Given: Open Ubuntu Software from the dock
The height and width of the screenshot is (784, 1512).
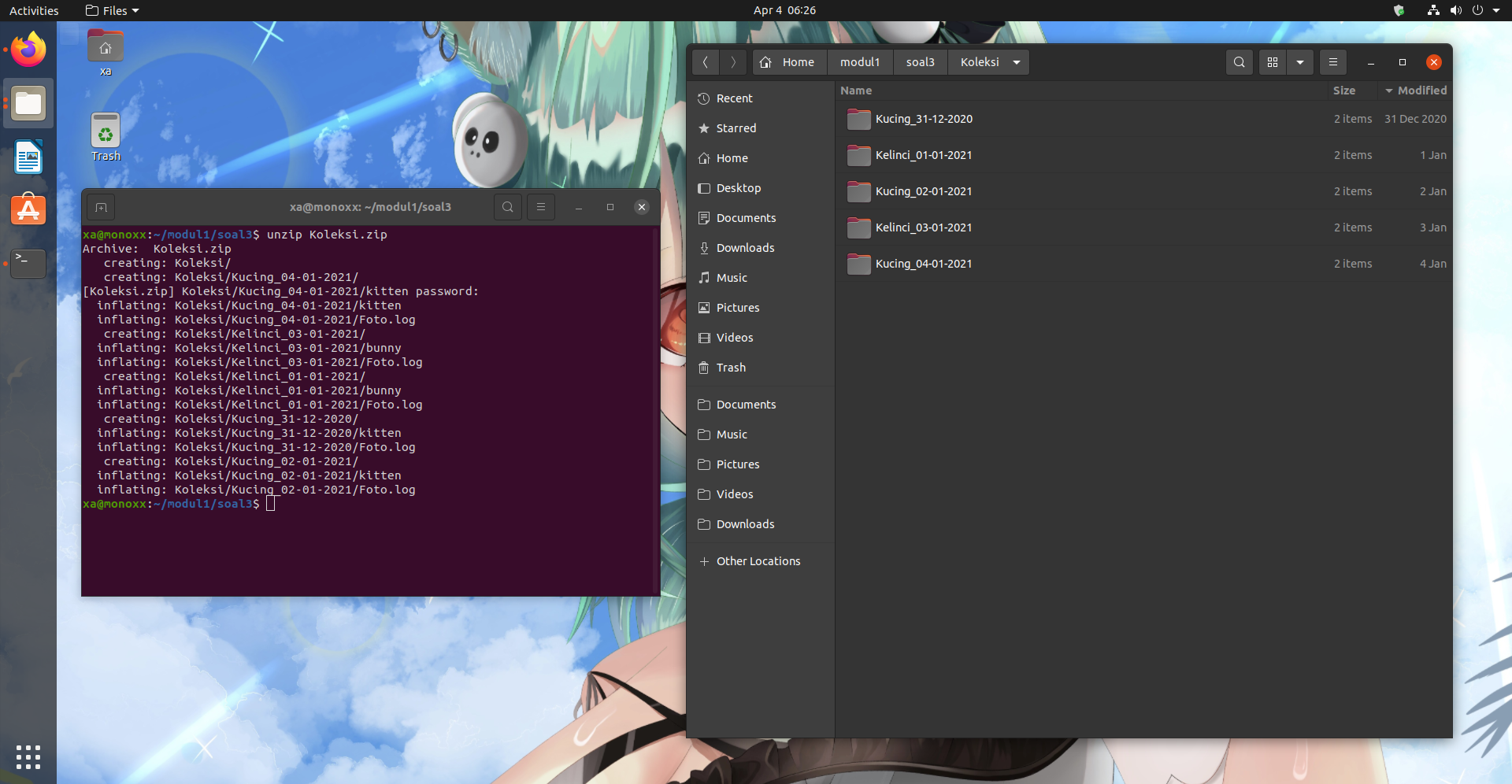Looking at the screenshot, I should click(28, 210).
